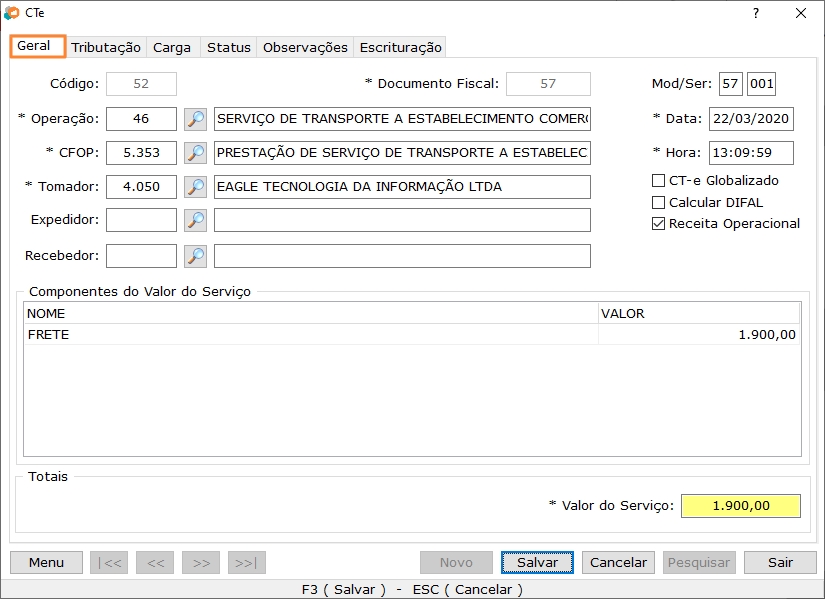Image resolution: width=825 pixels, height=599 pixels.
Task: Jump to the first record
Action: [x=108, y=562]
